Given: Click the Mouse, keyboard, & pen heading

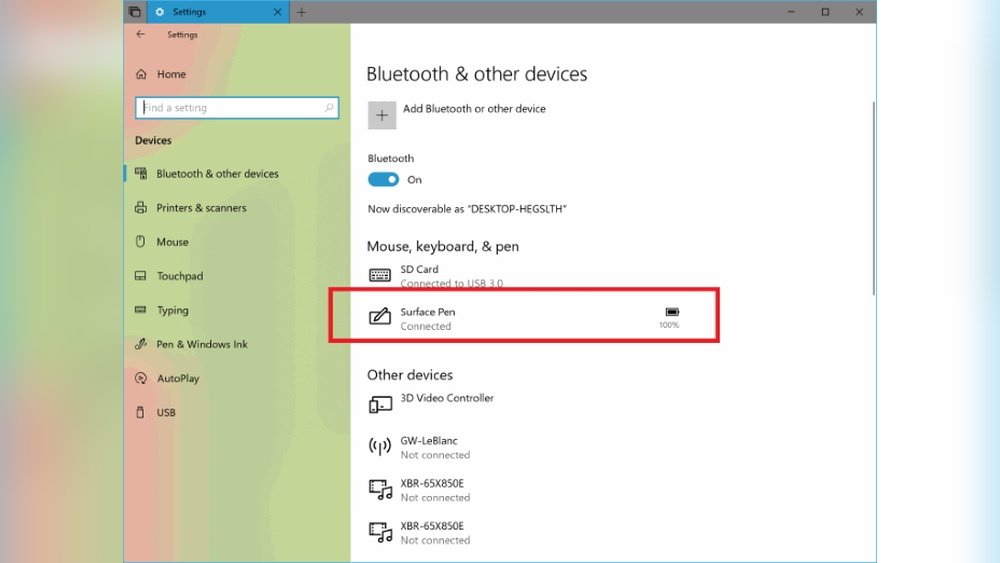Looking at the screenshot, I should 443,246.
